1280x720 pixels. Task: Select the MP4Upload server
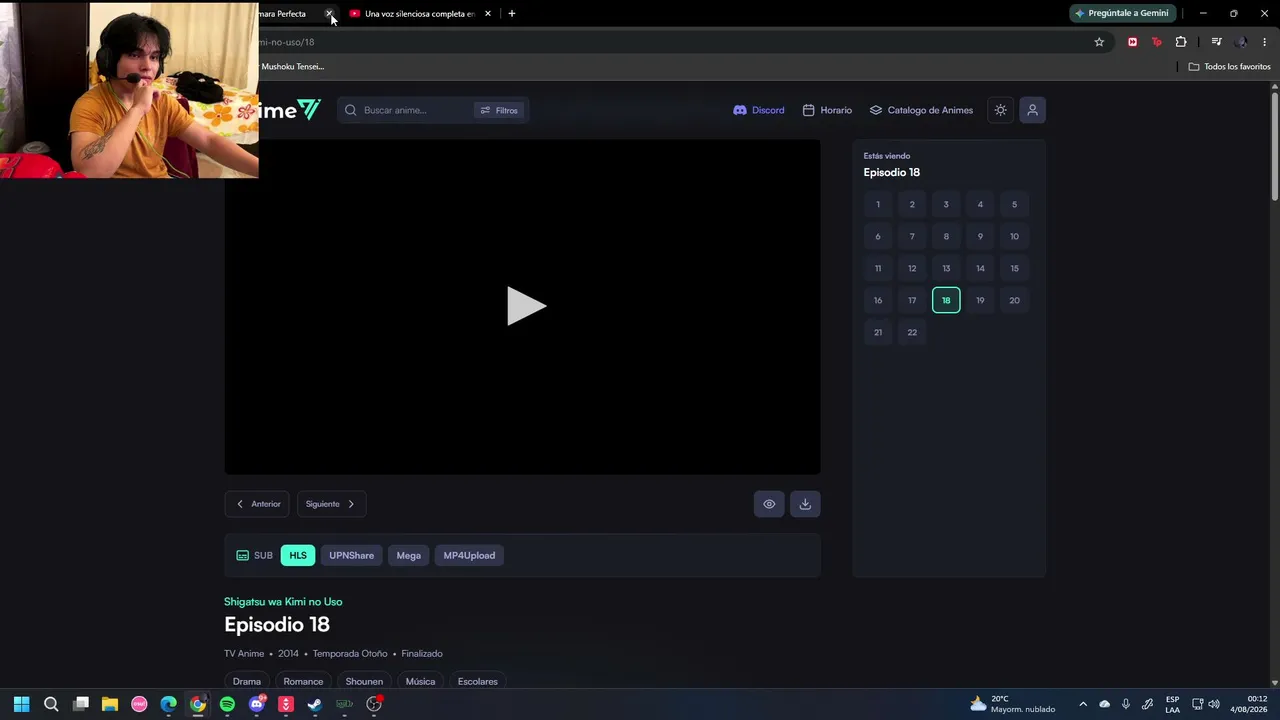(x=469, y=555)
